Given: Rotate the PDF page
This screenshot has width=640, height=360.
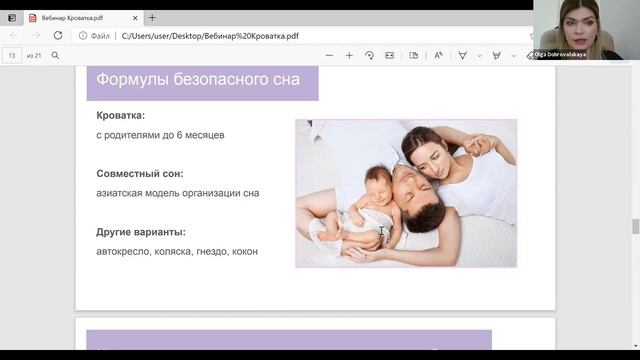Looking at the screenshot, I should 369,56.
